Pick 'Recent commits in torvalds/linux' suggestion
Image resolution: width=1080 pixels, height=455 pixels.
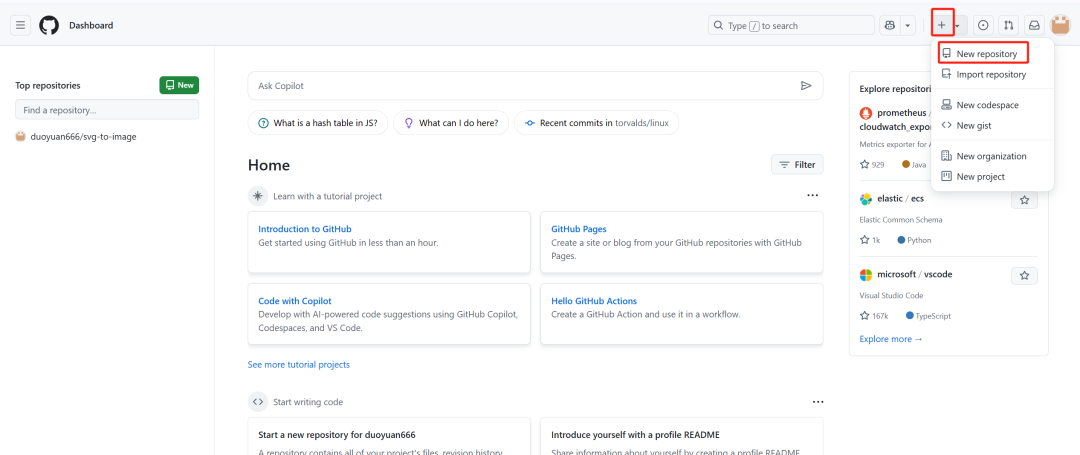click(x=596, y=123)
